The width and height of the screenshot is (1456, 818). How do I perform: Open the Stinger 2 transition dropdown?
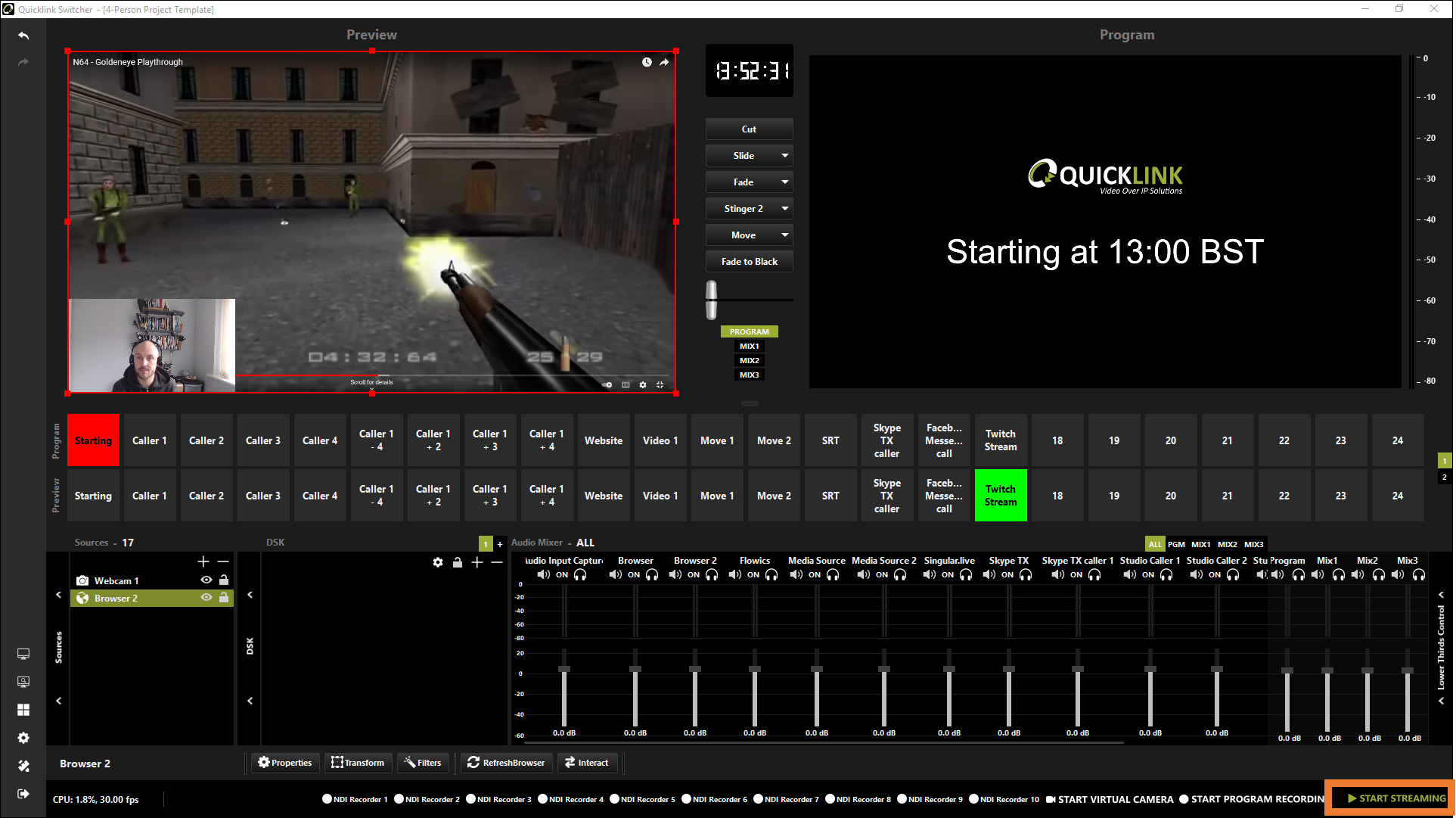click(785, 209)
